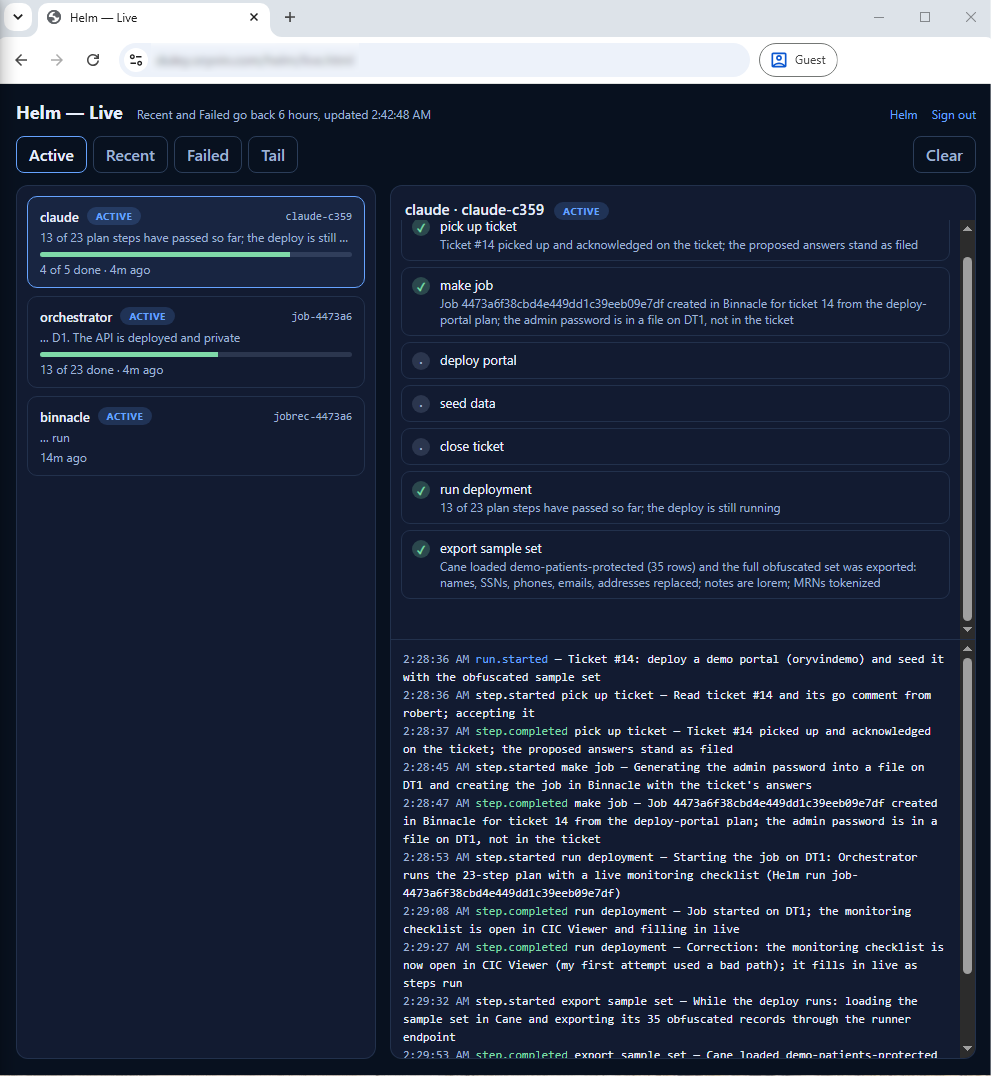The image size is (998, 1077).
Task: Click the claude card progress bar
Action: (196, 255)
